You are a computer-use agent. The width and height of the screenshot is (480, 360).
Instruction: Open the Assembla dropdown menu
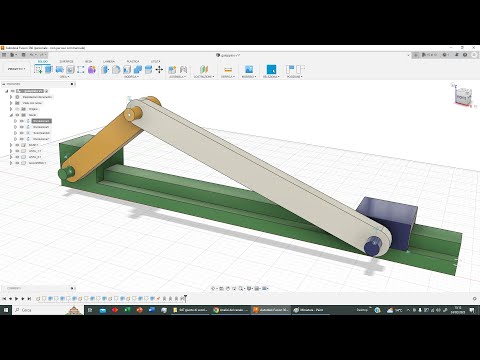pyautogui.click(x=177, y=77)
